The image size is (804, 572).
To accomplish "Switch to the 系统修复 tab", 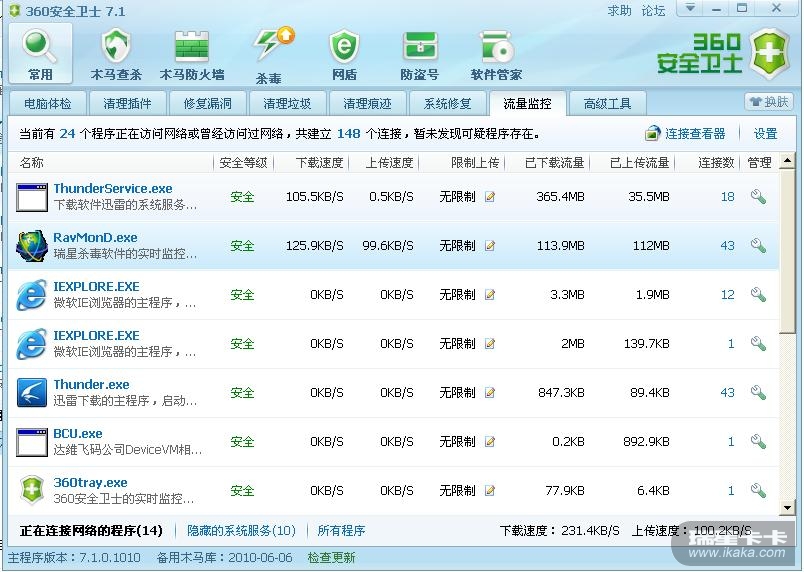I will click(447, 104).
